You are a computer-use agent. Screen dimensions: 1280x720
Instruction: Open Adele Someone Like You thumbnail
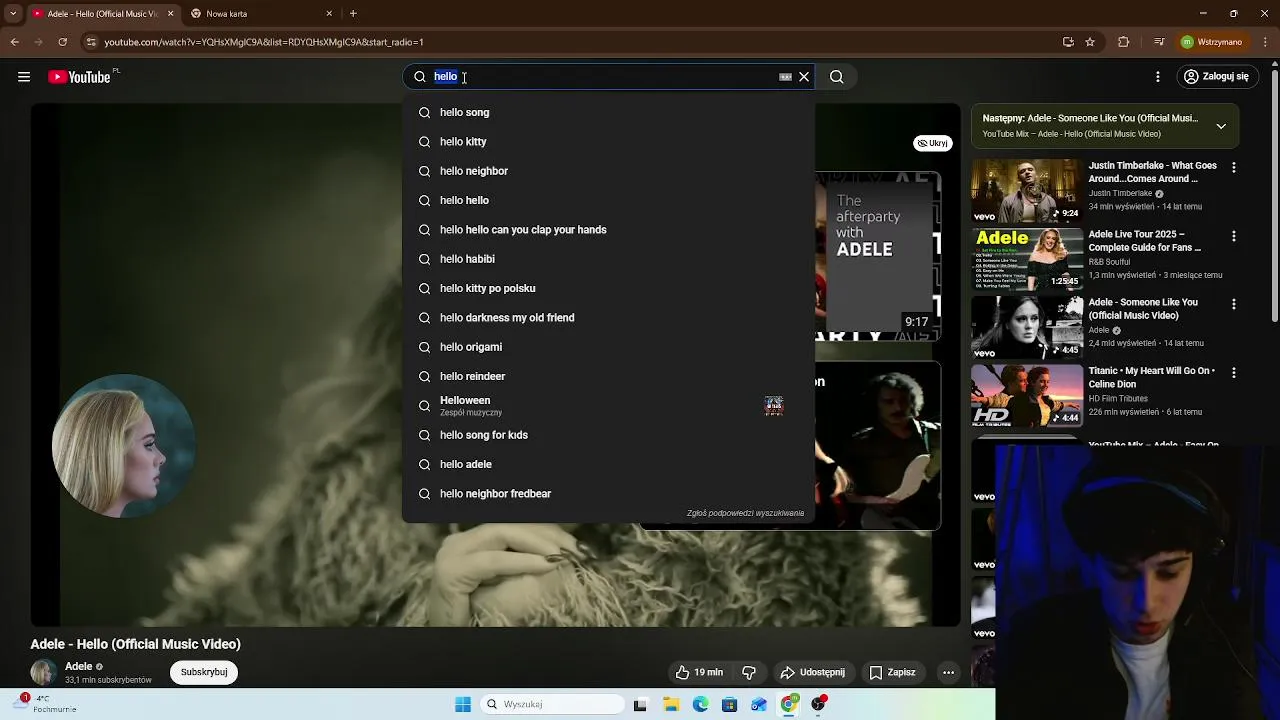tap(1027, 327)
